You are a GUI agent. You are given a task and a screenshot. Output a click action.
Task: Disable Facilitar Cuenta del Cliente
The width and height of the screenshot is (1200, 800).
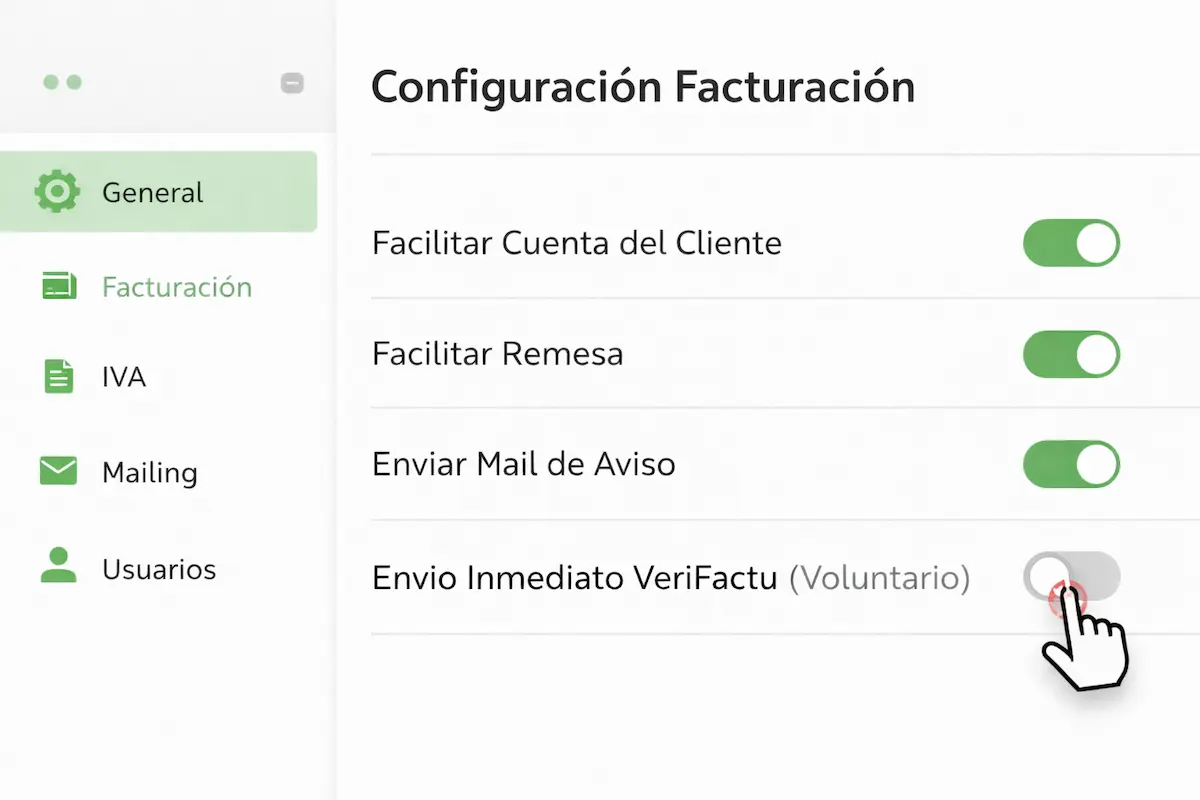1072,243
